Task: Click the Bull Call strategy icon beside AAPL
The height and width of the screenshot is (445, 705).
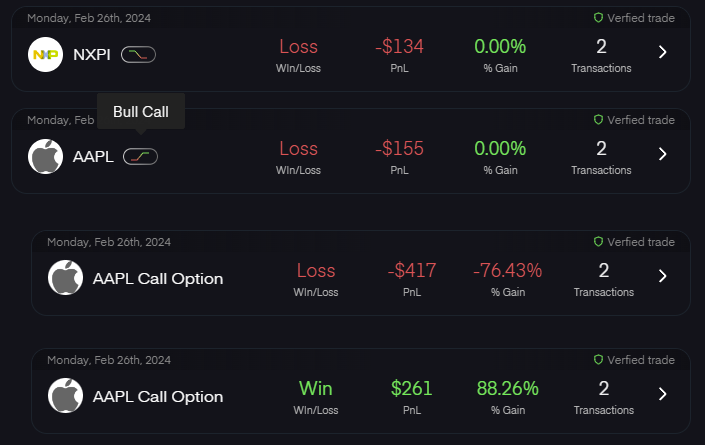Action: pos(140,156)
